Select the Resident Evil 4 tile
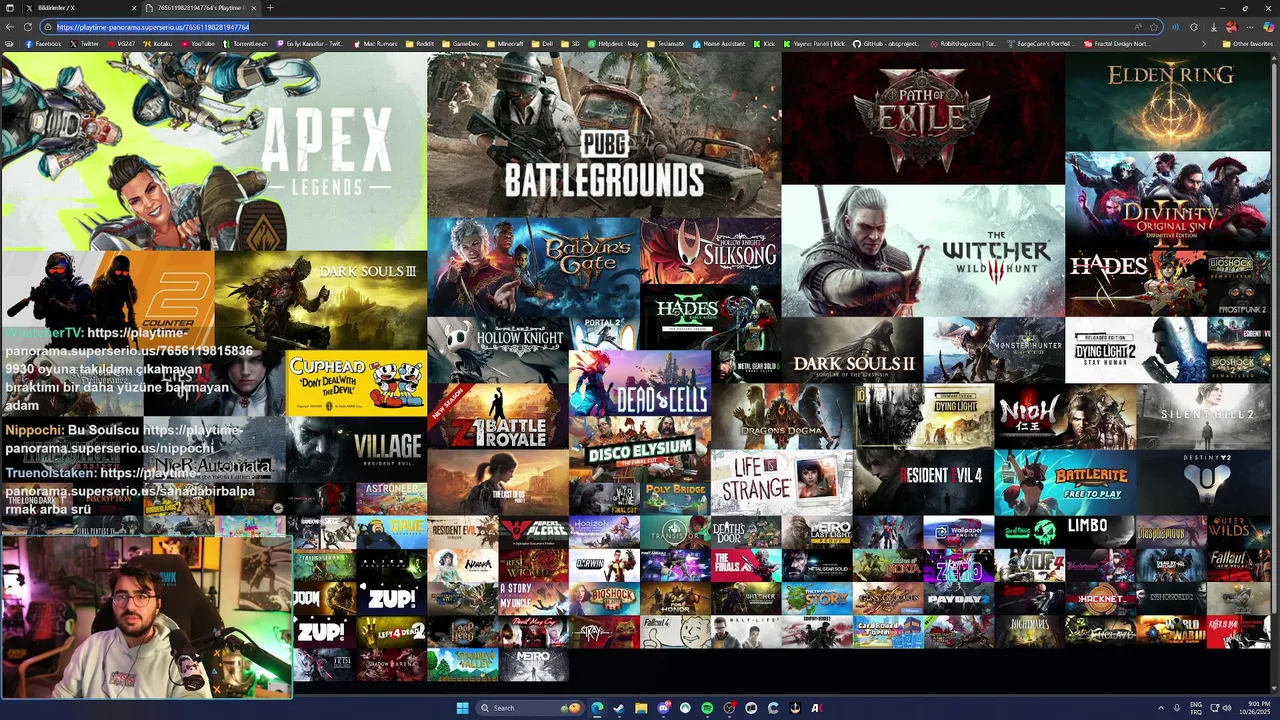The height and width of the screenshot is (720, 1280). (923, 482)
